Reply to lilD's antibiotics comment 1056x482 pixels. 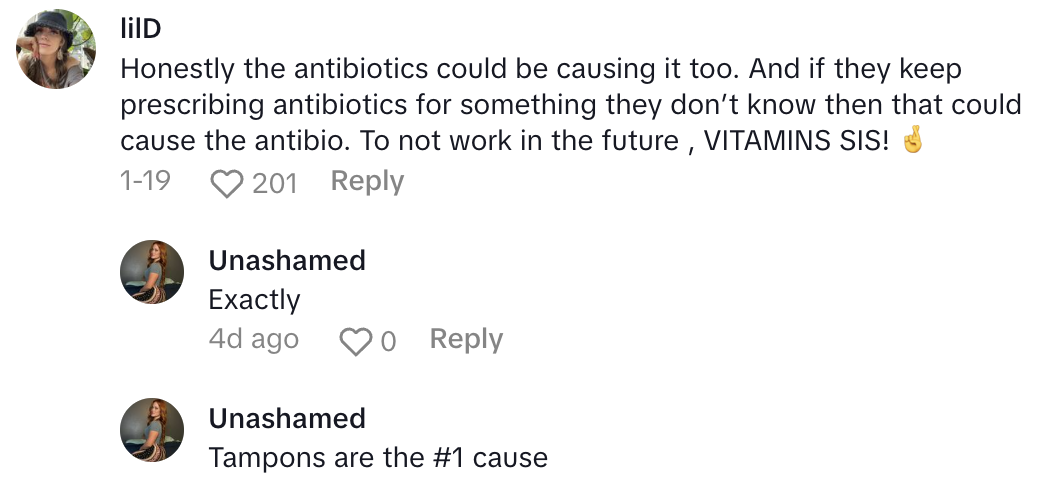pyautogui.click(x=367, y=182)
